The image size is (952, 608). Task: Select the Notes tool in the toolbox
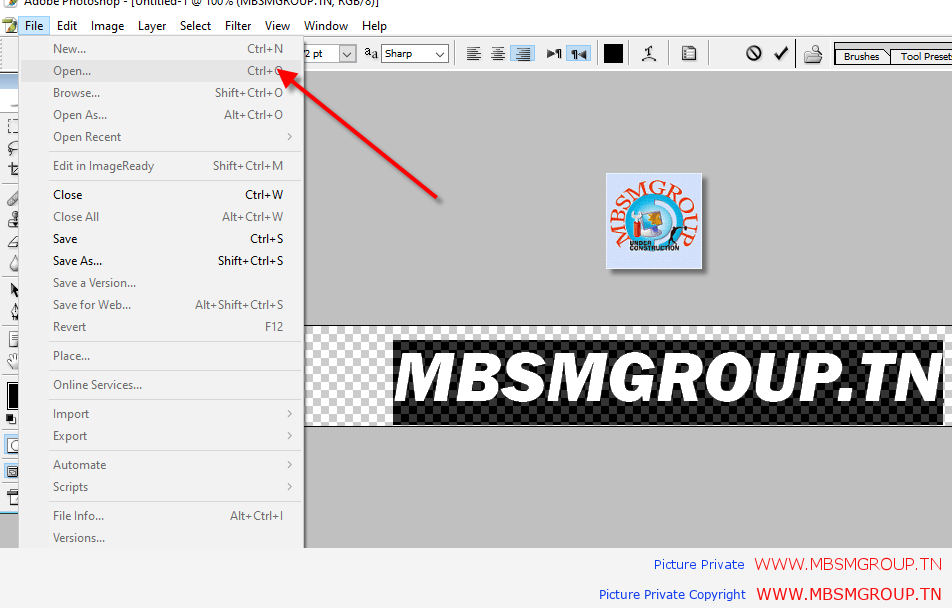[x=12, y=339]
